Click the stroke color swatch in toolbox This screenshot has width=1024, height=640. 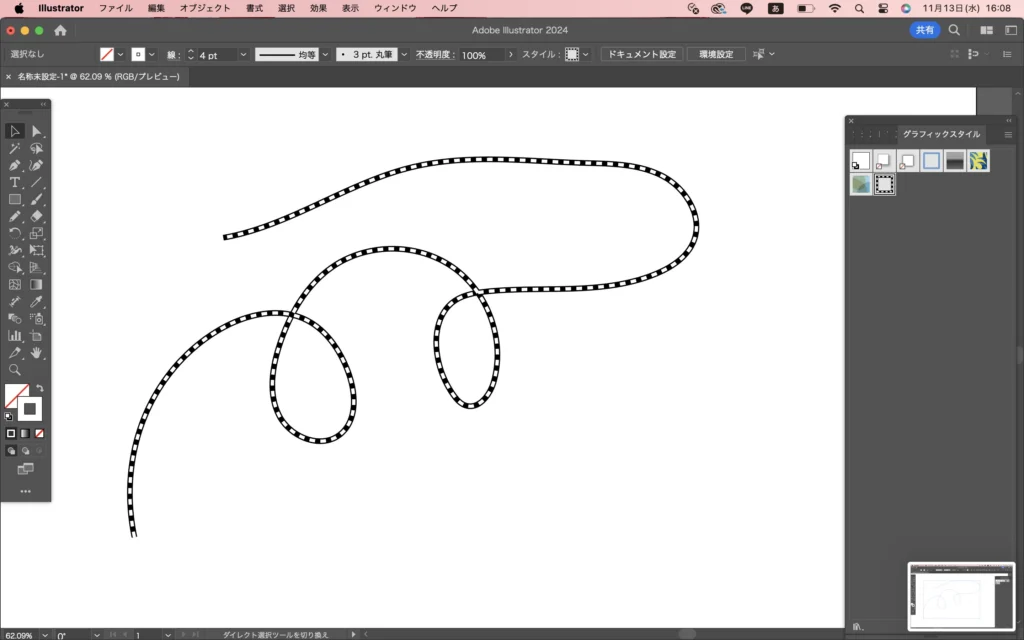tap(30, 407)
